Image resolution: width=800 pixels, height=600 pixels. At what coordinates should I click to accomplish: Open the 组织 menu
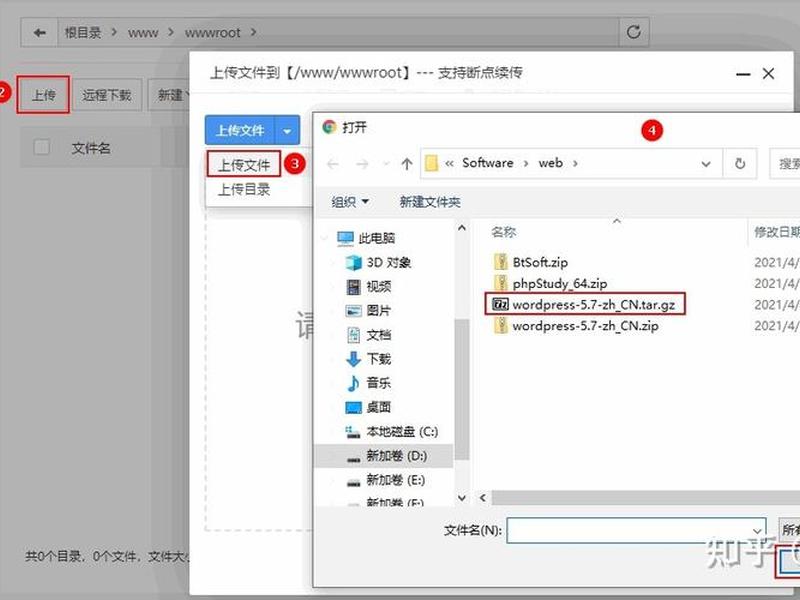pos(349,202)
